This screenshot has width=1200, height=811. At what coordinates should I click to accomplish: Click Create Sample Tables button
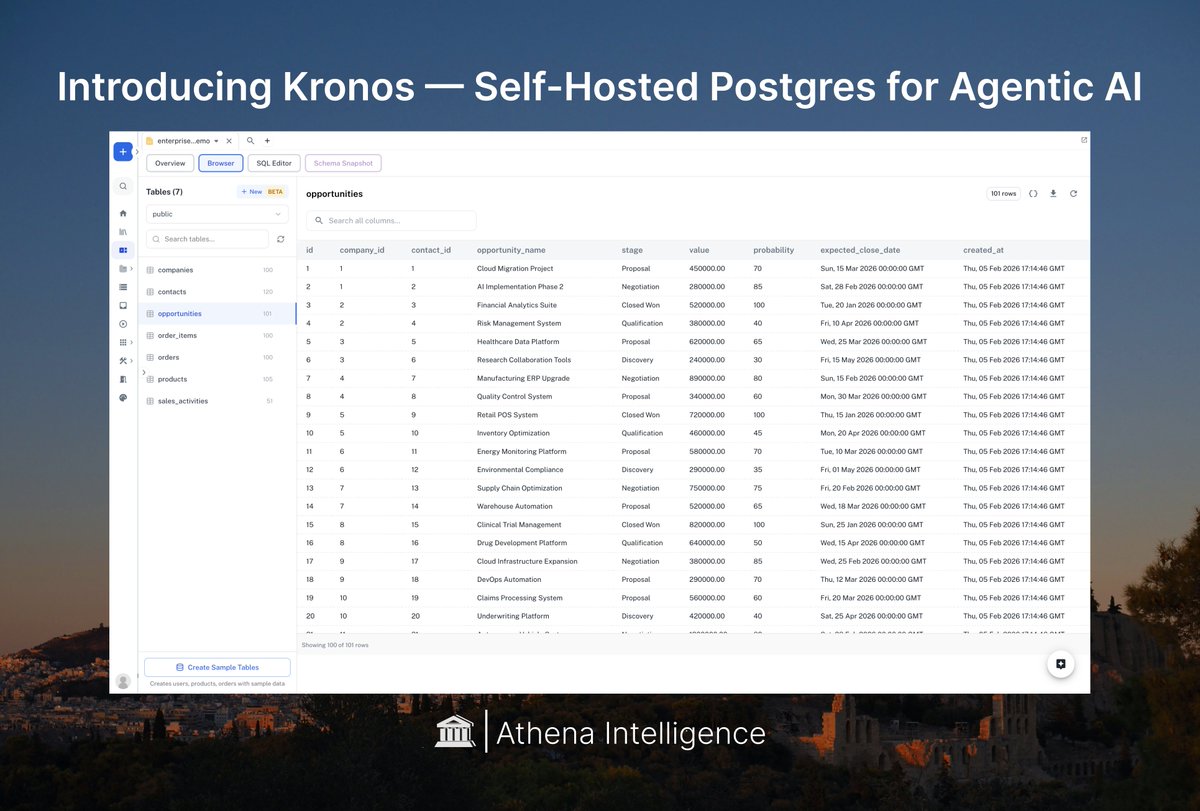[217, 667]
